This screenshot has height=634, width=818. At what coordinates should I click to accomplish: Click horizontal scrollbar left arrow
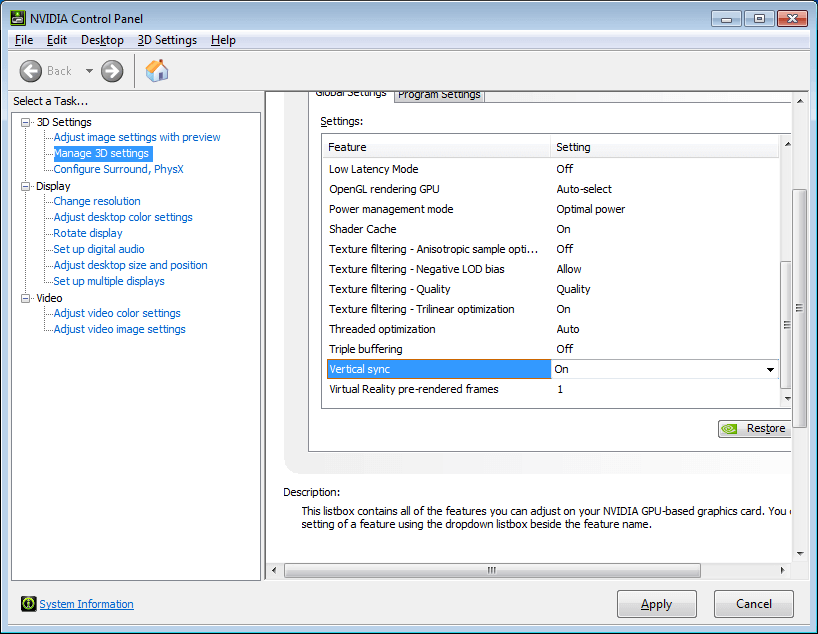tap(274, 570)
